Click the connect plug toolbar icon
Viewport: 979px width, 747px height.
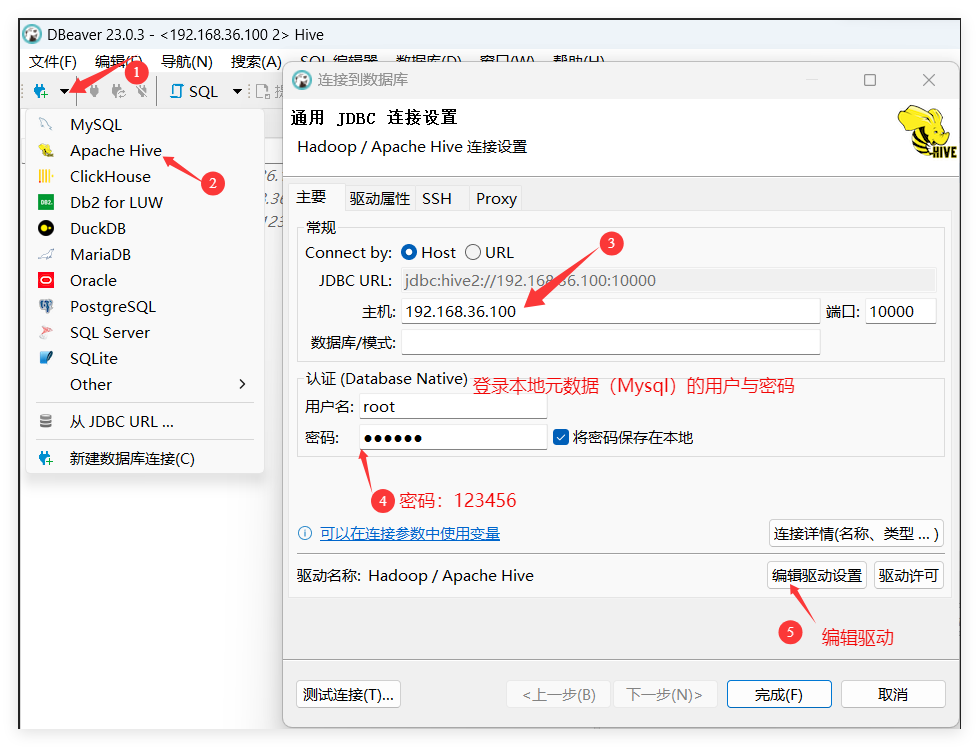tap(94, 92)
